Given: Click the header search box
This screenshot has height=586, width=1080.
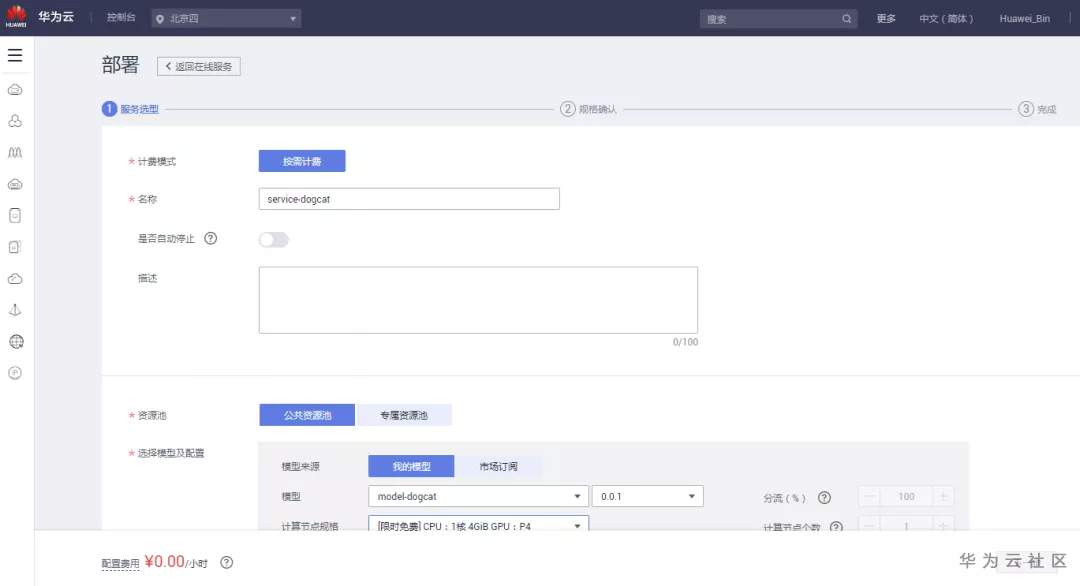Looking at the screenshot, I should 778,19.
